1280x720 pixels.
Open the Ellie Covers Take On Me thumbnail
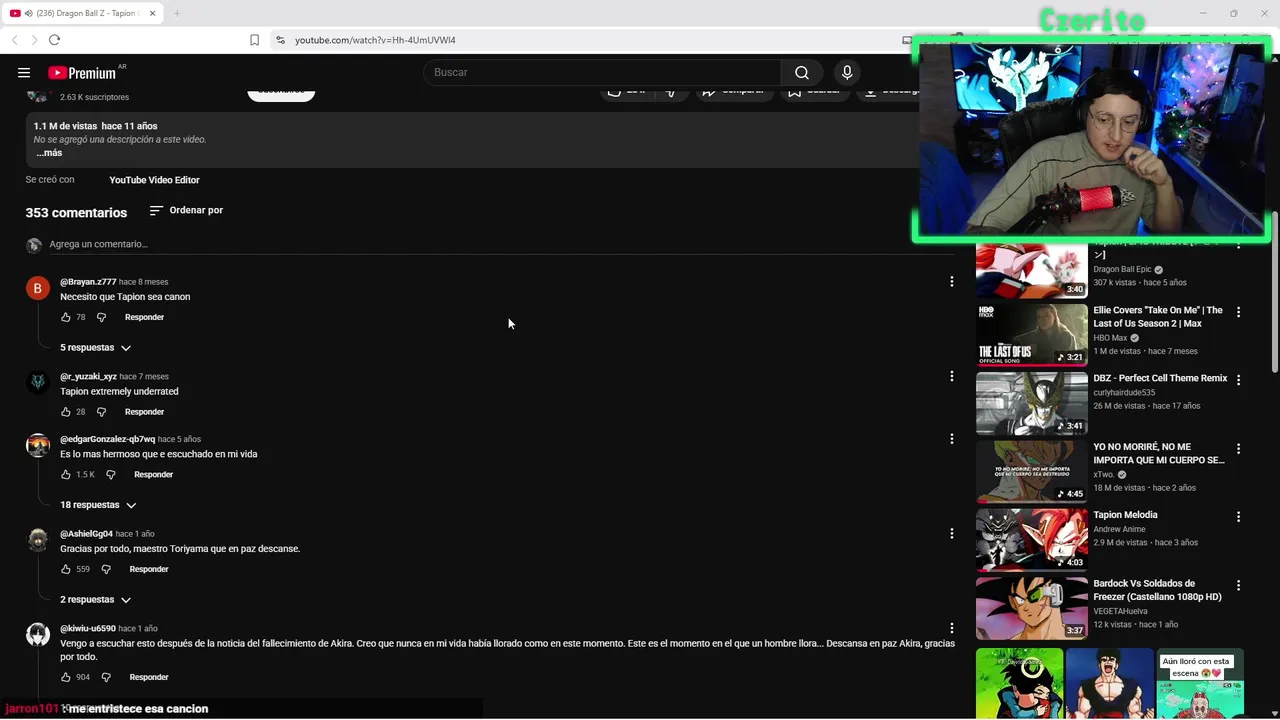[1031, 335]
